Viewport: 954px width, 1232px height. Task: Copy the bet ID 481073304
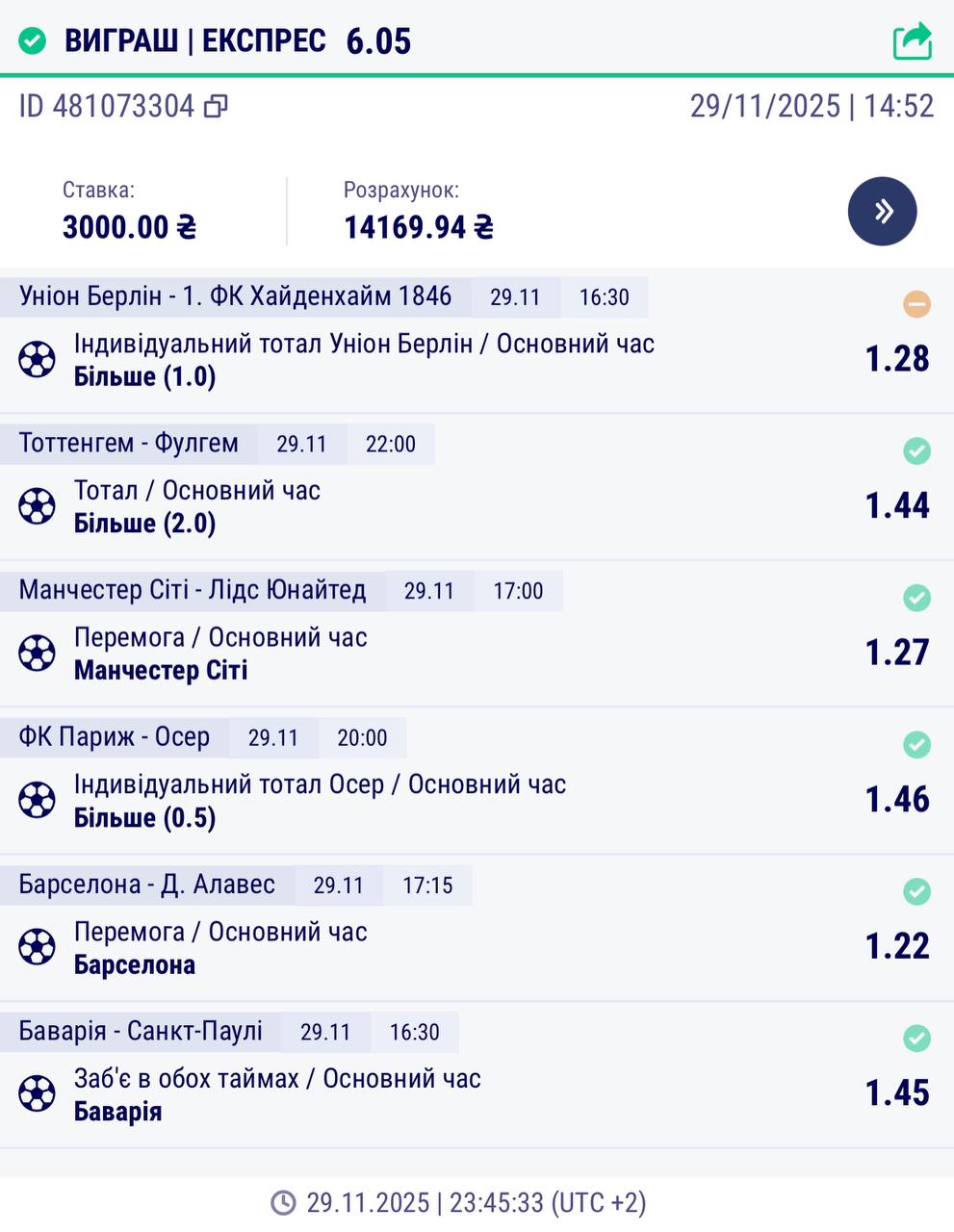tap(217, 106)
